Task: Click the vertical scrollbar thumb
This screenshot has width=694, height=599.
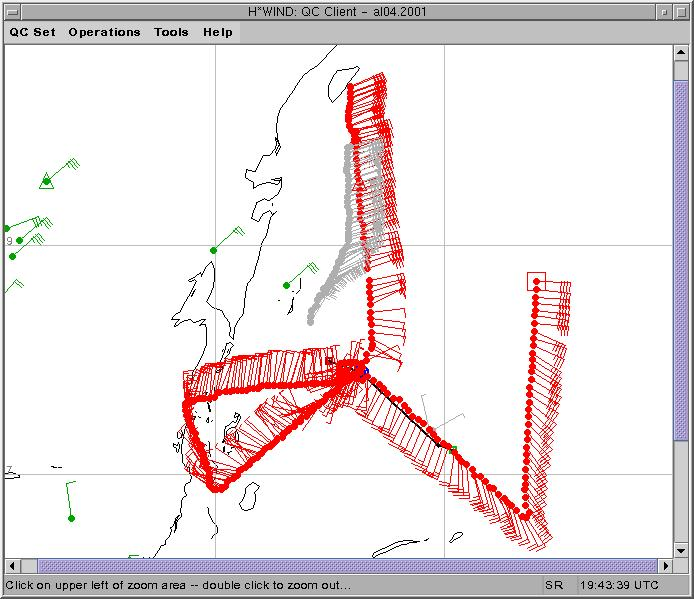Action: (x=681, y=260)
